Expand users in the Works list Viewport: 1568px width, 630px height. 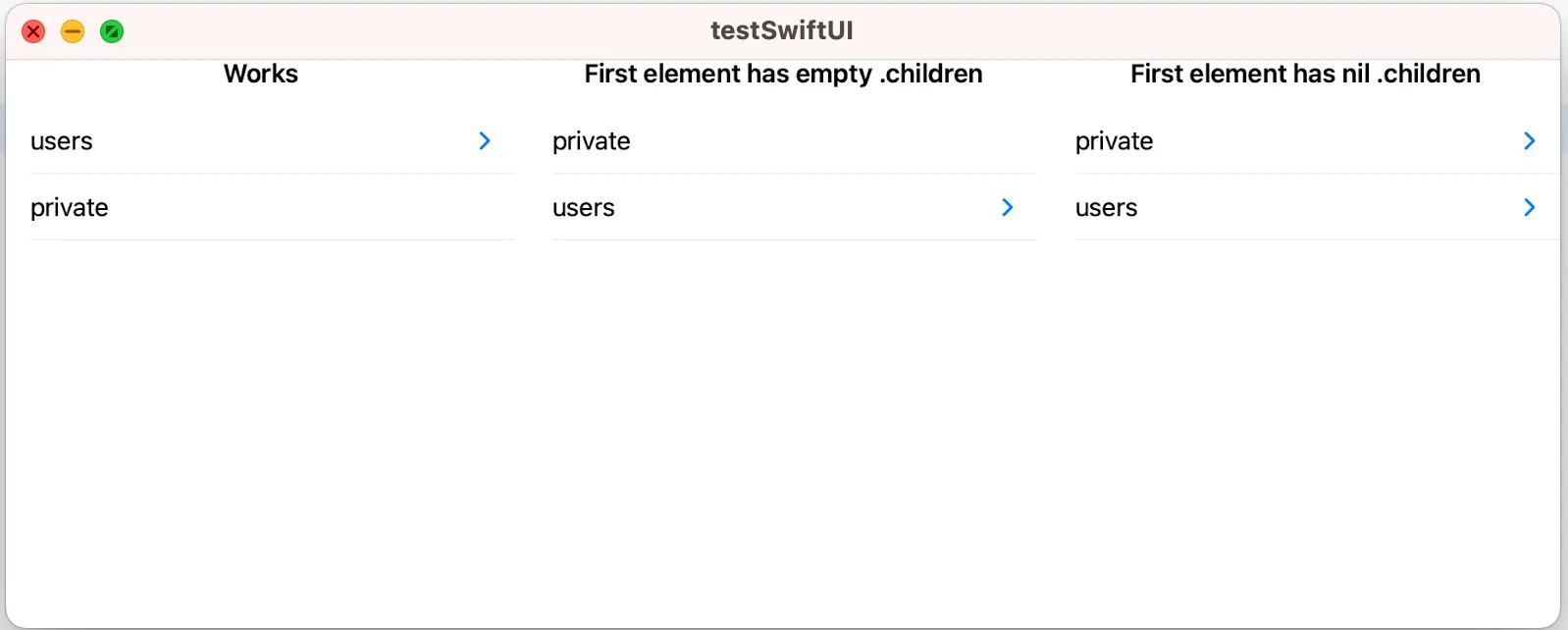pos(485,141)
